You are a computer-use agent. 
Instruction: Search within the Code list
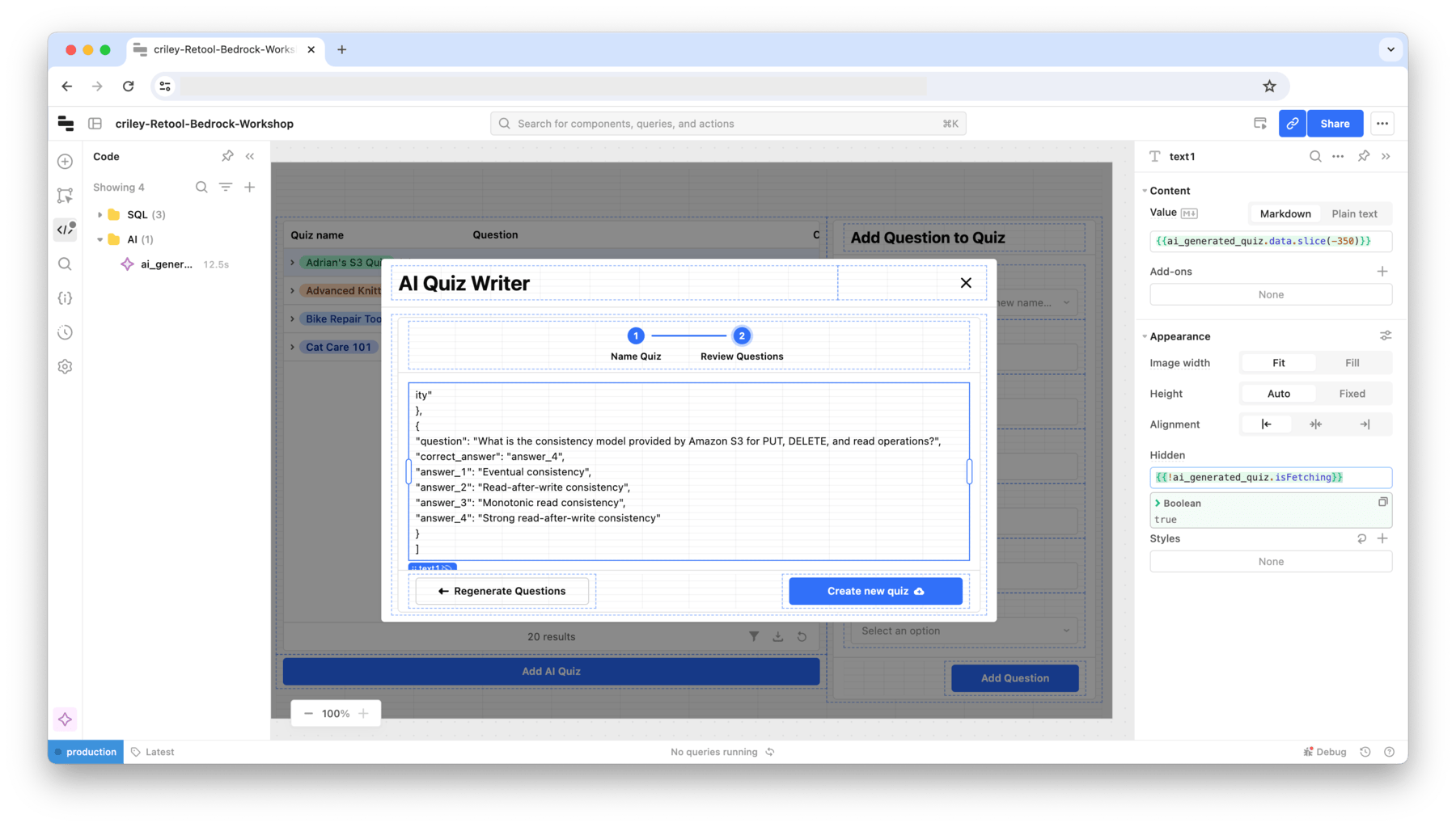[201, 187]
